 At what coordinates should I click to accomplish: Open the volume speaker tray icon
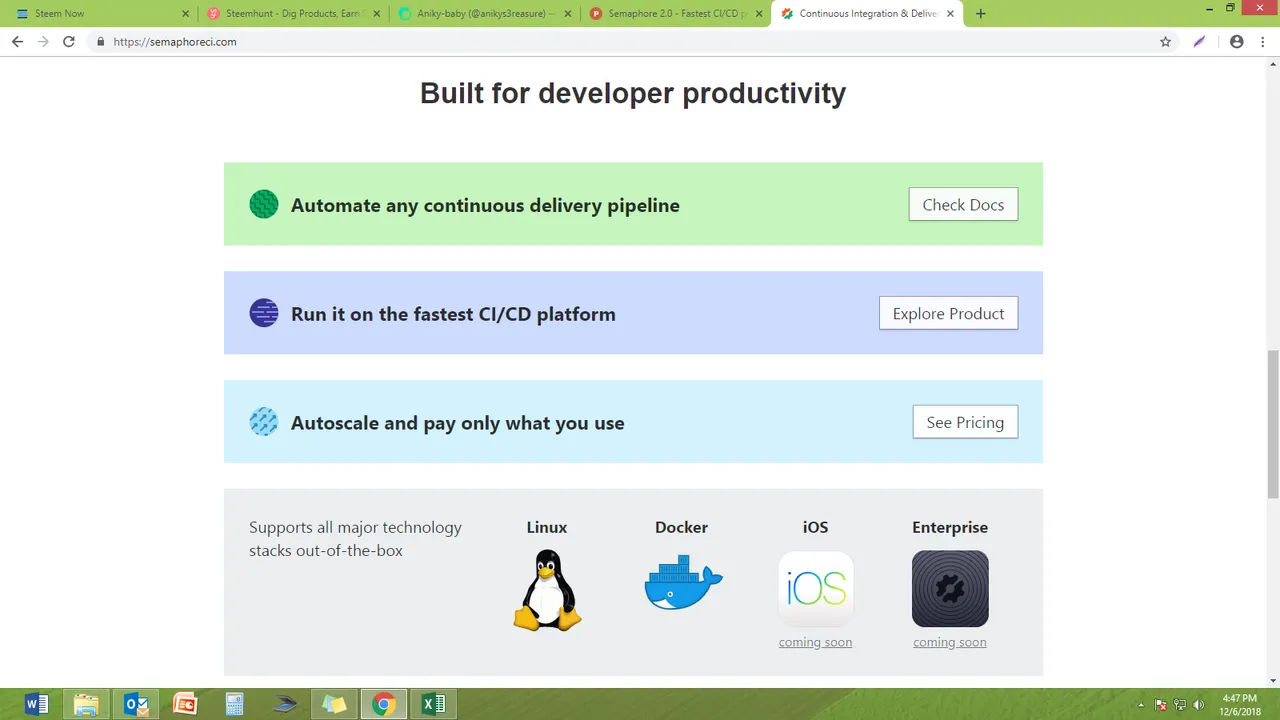coord(1198,704)
